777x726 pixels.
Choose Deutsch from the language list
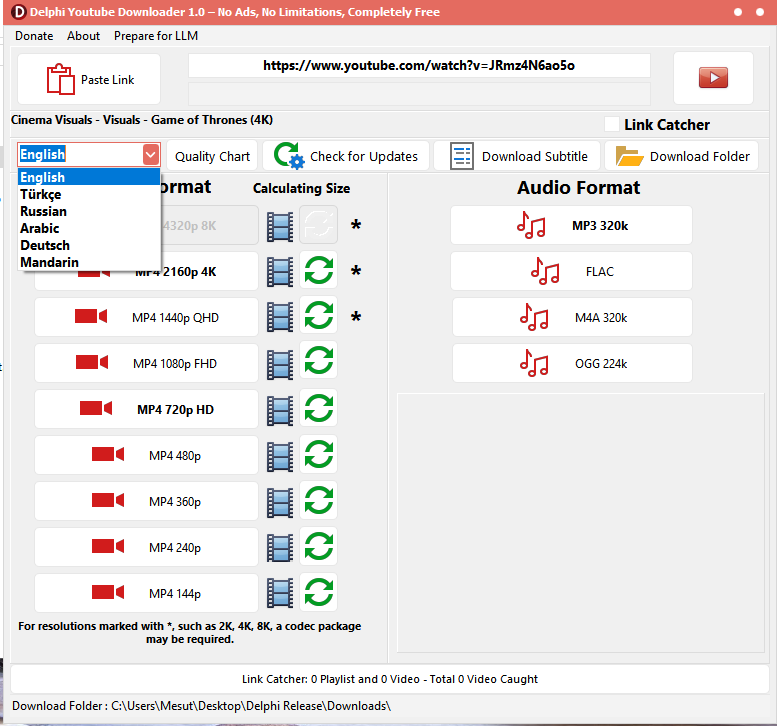pyautogui.click(x=89, y=245)
